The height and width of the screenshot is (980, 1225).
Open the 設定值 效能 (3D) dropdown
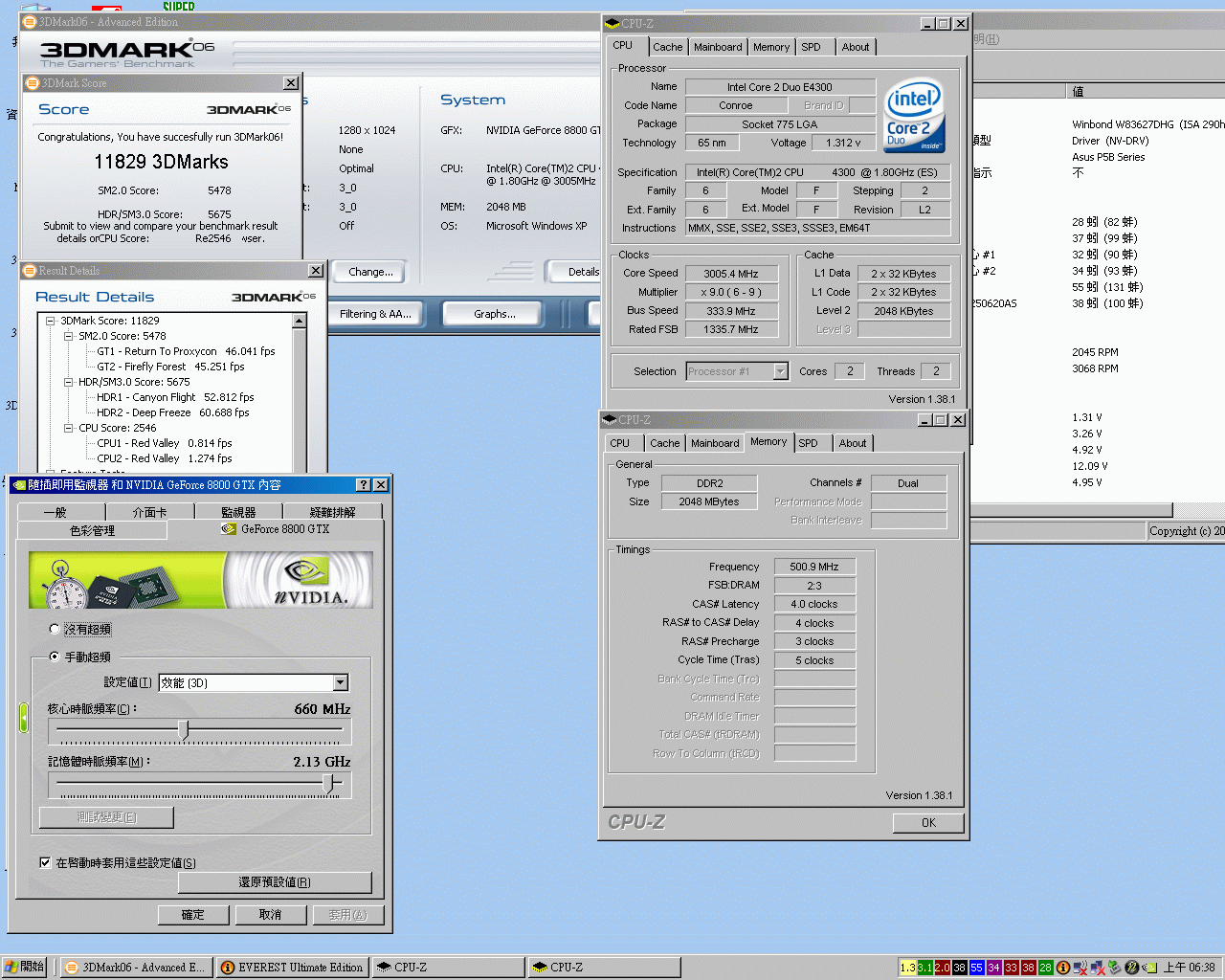(340, 682)
